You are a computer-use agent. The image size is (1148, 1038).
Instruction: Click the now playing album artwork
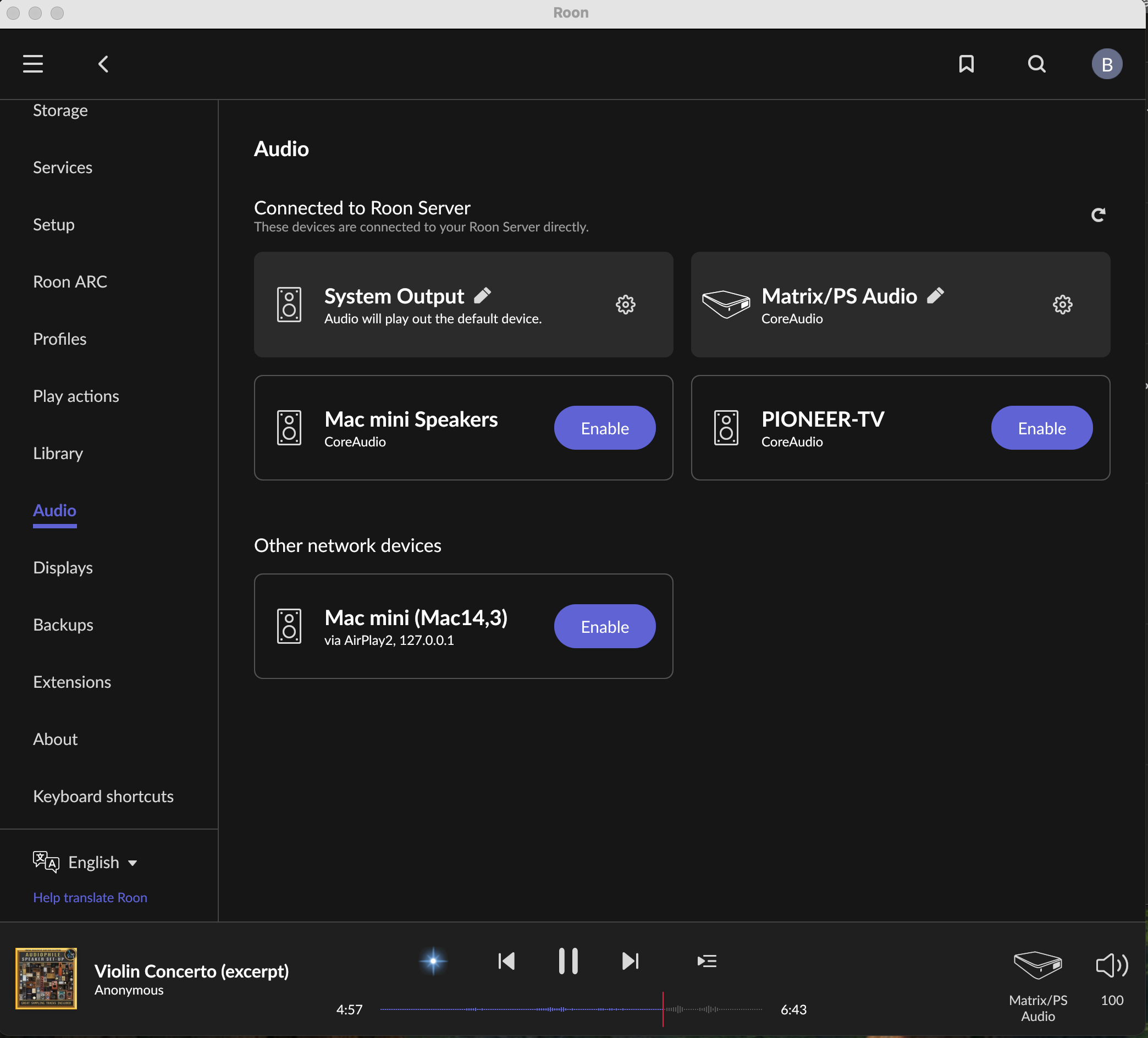click(46, 978)
